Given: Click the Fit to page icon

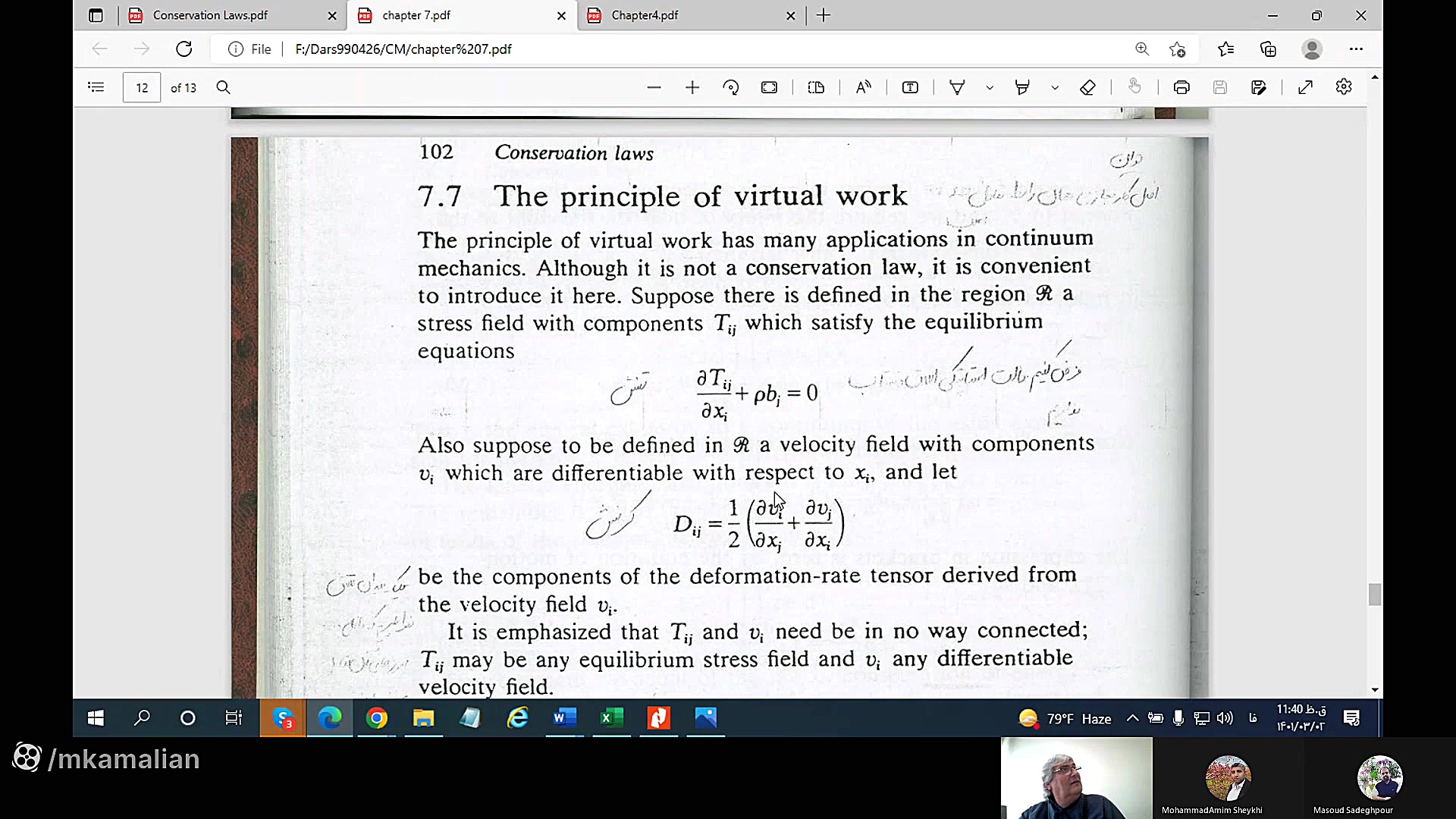Looking at the screenshot, I should [x=769, y=88].
